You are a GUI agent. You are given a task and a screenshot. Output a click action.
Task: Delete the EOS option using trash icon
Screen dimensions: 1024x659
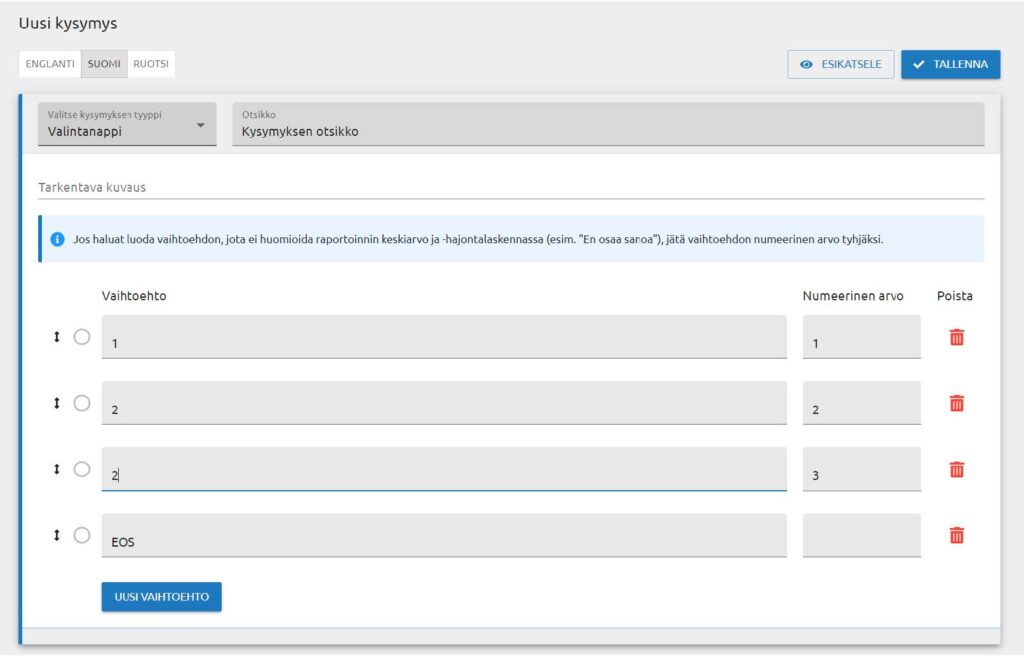(956, 535)
